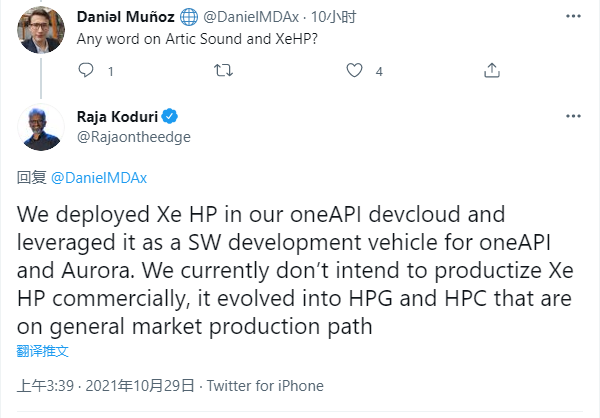
Task: Like the tweet with the heart icon
Action: pyautogui.click(x=354, y=70)
